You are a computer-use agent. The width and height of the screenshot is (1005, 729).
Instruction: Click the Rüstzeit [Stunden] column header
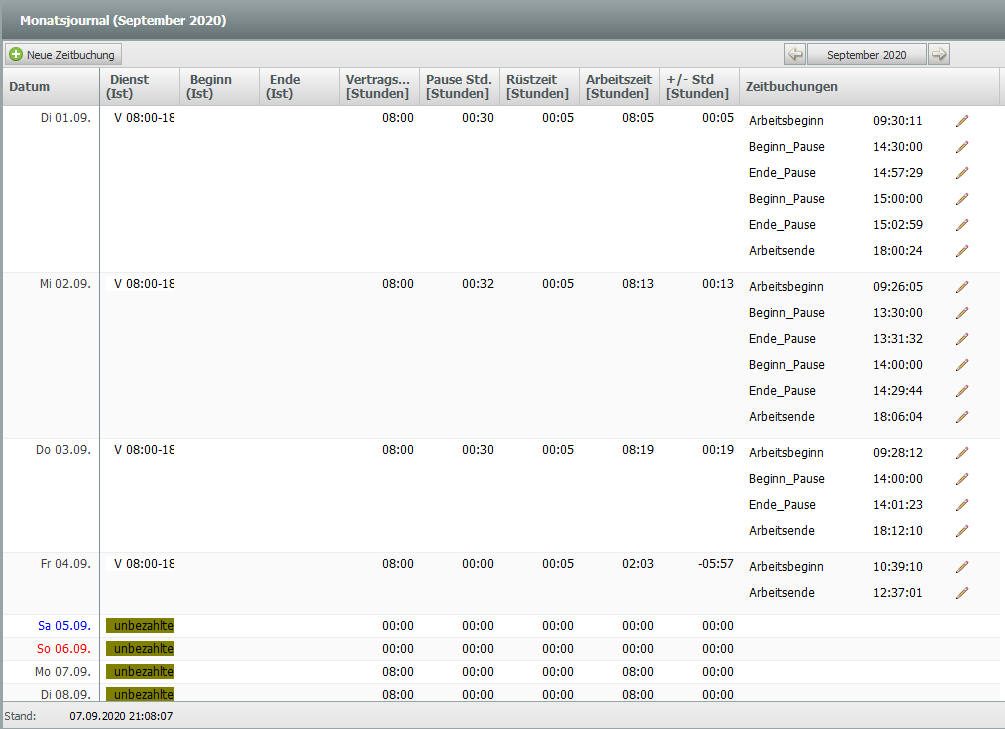pyautogui.click(x=540, y=87)
